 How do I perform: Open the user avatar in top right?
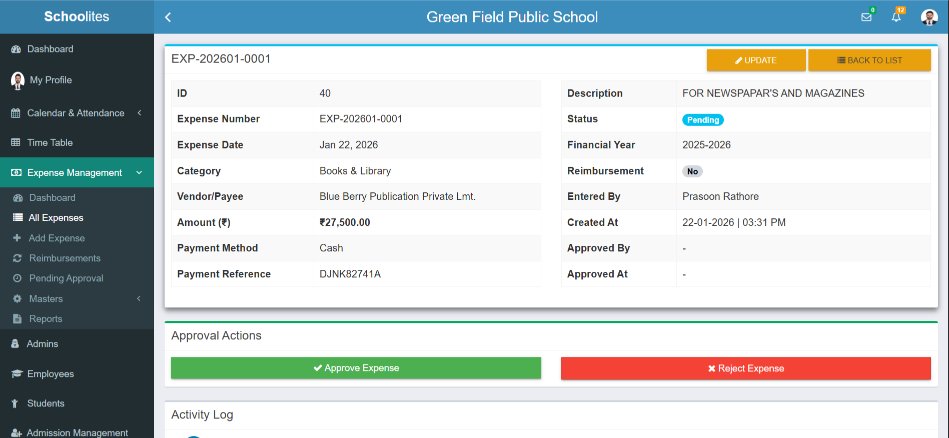point(929,17)
